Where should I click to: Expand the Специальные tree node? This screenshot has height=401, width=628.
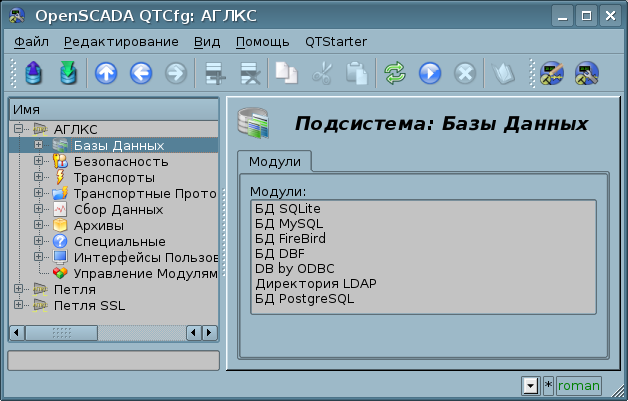tap(38, 241)
